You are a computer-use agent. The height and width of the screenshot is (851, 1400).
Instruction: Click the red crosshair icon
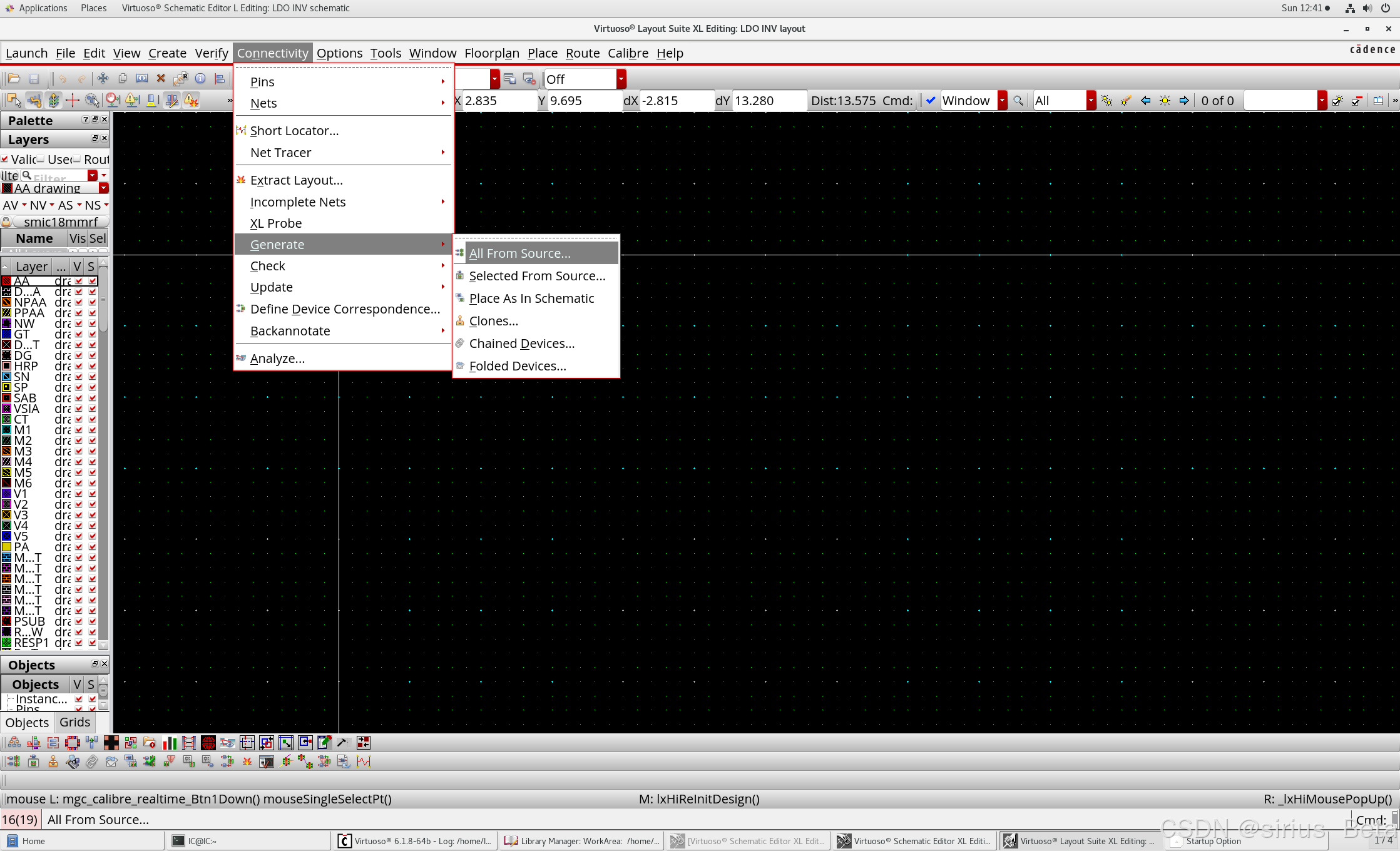[x=73, y=100]
